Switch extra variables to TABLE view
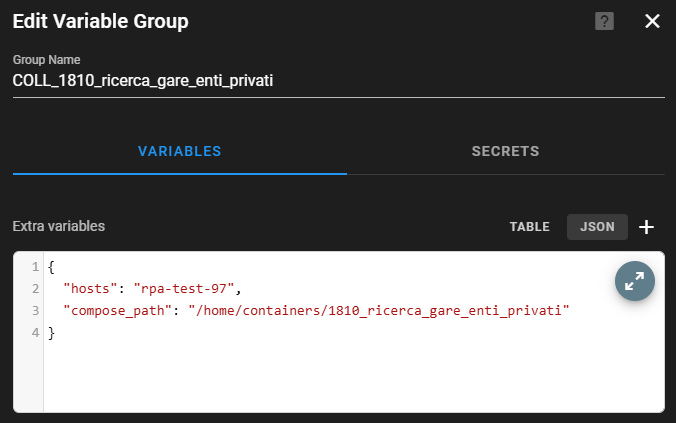 529,227
